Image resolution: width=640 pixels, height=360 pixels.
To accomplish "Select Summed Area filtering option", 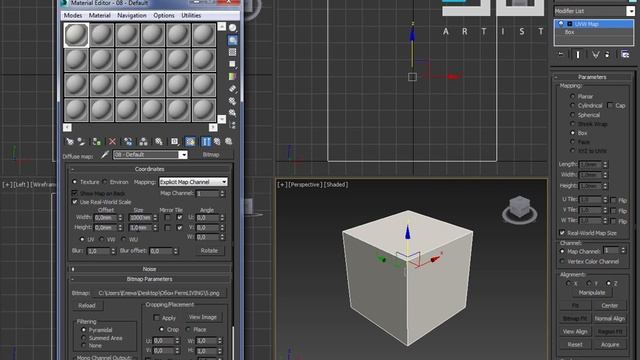I will click(84, 338).
